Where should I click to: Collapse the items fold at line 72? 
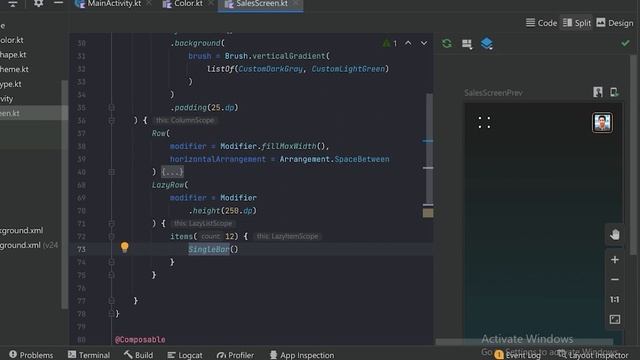(111, 236)
